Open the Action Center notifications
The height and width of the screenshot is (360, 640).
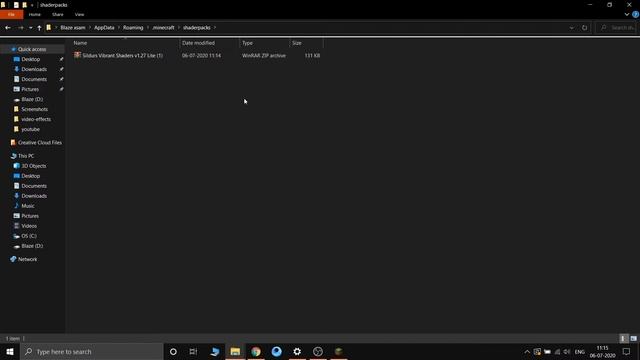click(627, 351)
